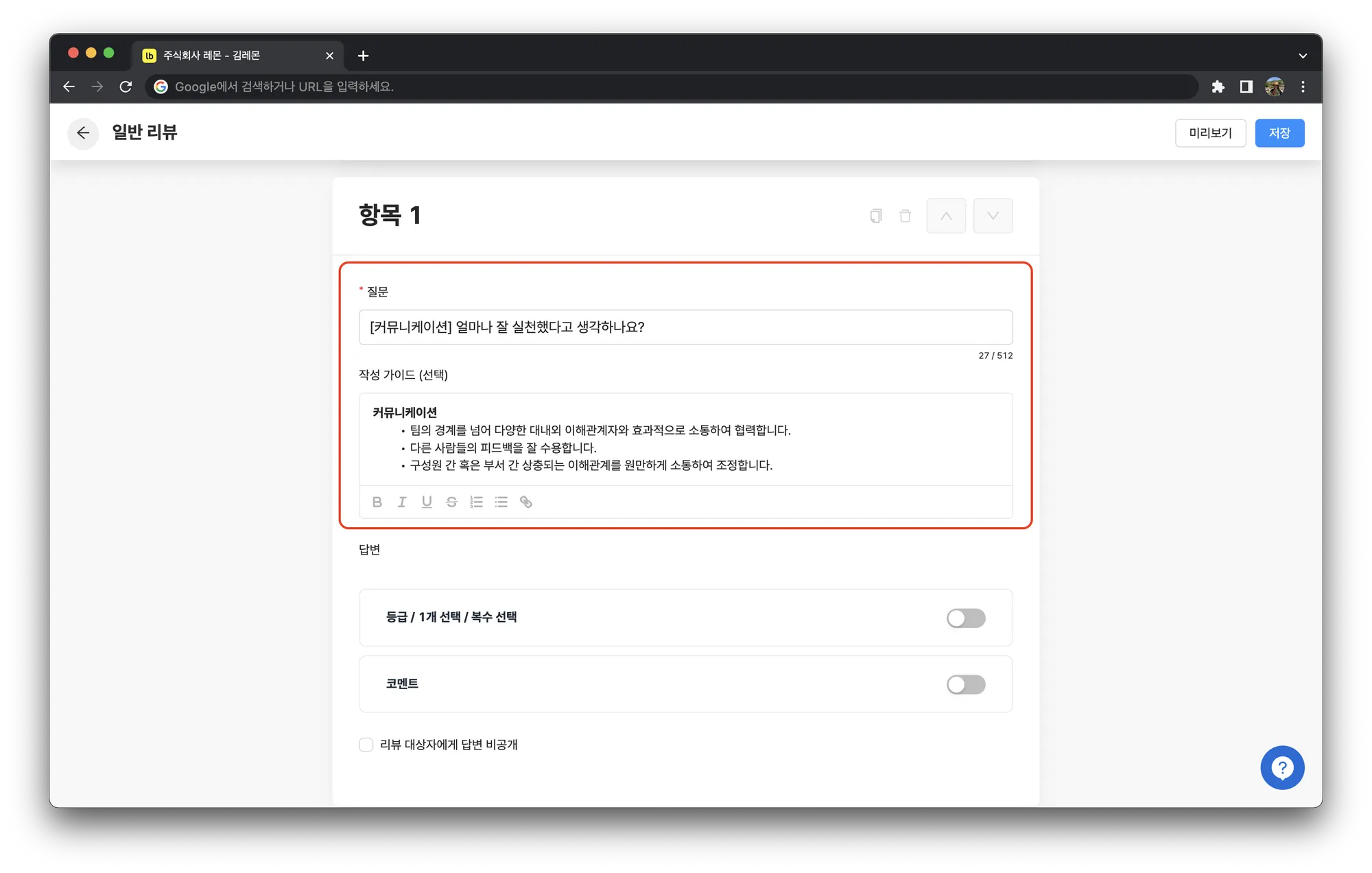Screen dimensions: 1372x873
Task: Insert a bulleted list
Action: (x=501, y=502)
